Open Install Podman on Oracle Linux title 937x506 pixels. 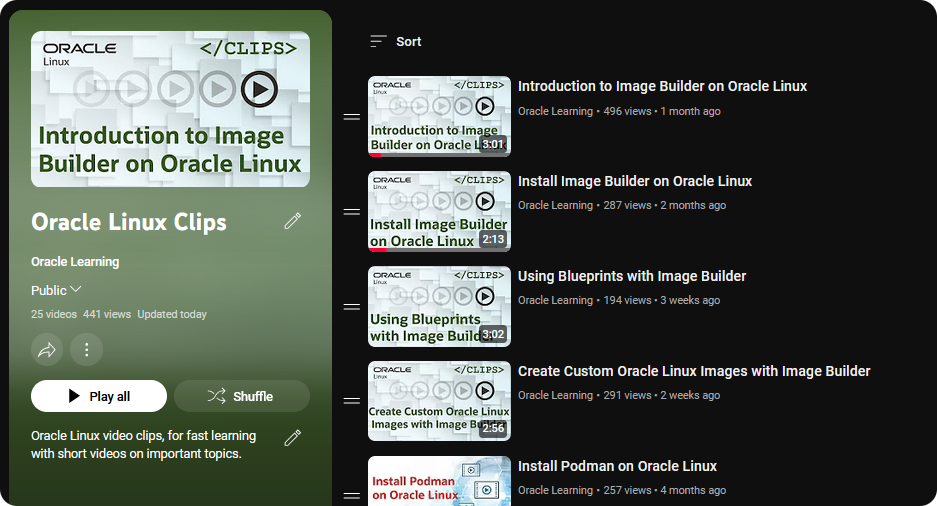[617, 466]
